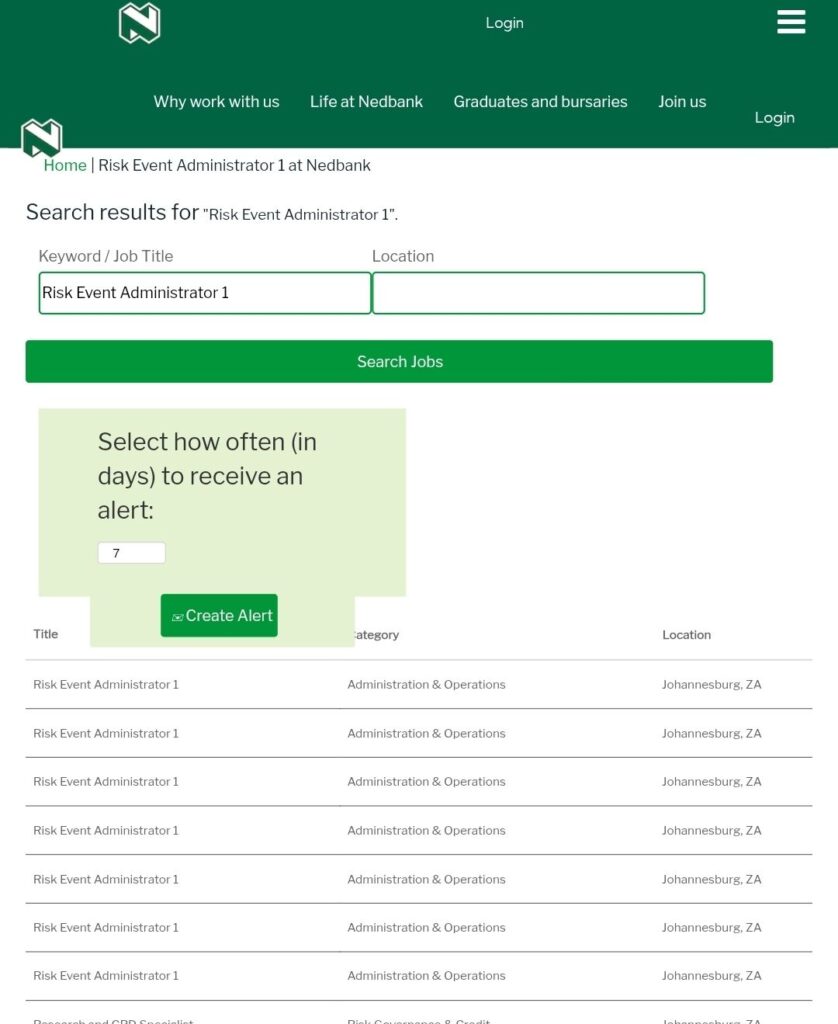Viewport: 838px width, 1024px height.
Task: Click the alert frequency days field
Action: (x=131, y=553)
